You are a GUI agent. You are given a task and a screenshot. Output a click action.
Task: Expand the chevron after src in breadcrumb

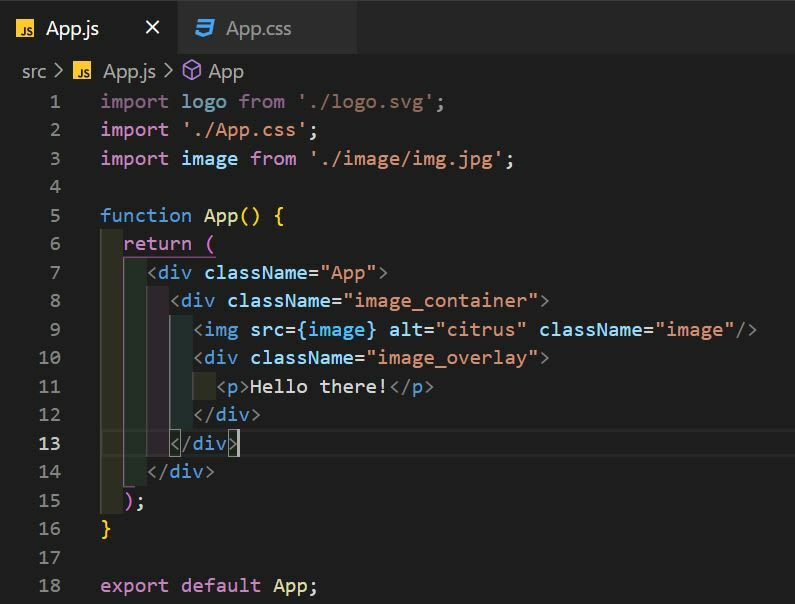coord(58,70)
